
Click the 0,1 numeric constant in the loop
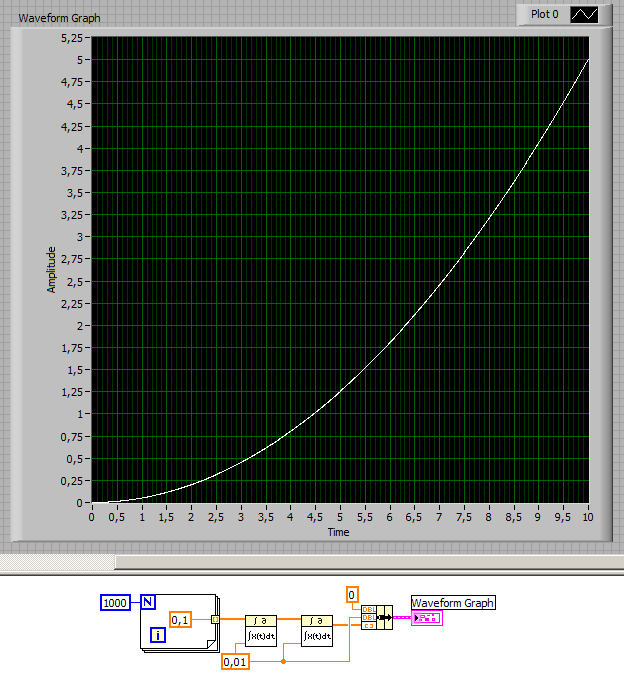point(180,620)
